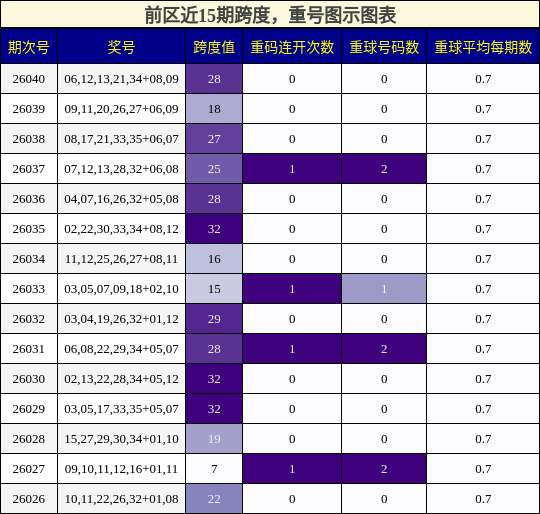Click period number 26034
Image resolution: width=540 pixels, height=514 pixels.
click(x=29, y=259)
